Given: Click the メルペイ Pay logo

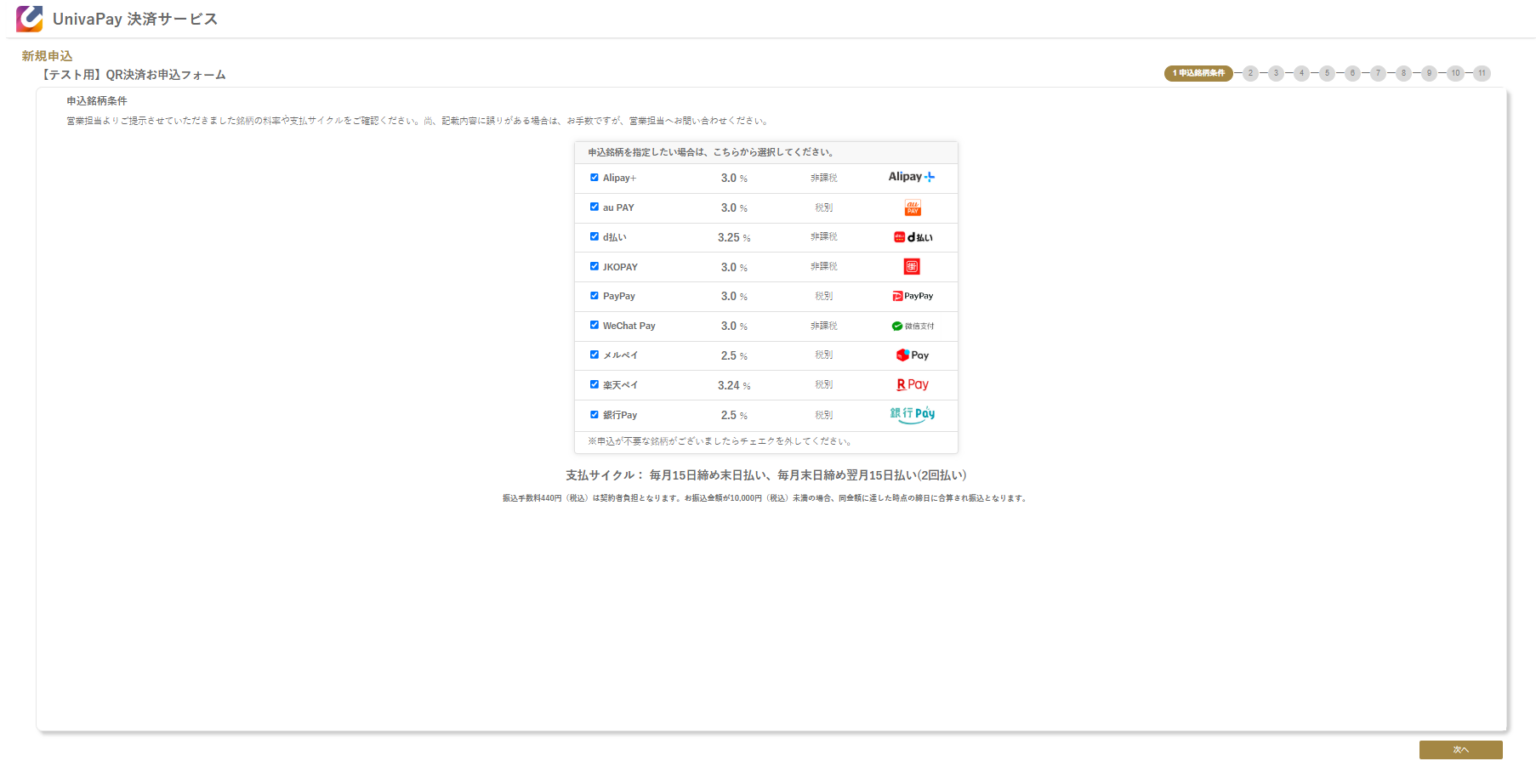Looking at the screenshot, I should pyautogui.click(x=911, y=355).
